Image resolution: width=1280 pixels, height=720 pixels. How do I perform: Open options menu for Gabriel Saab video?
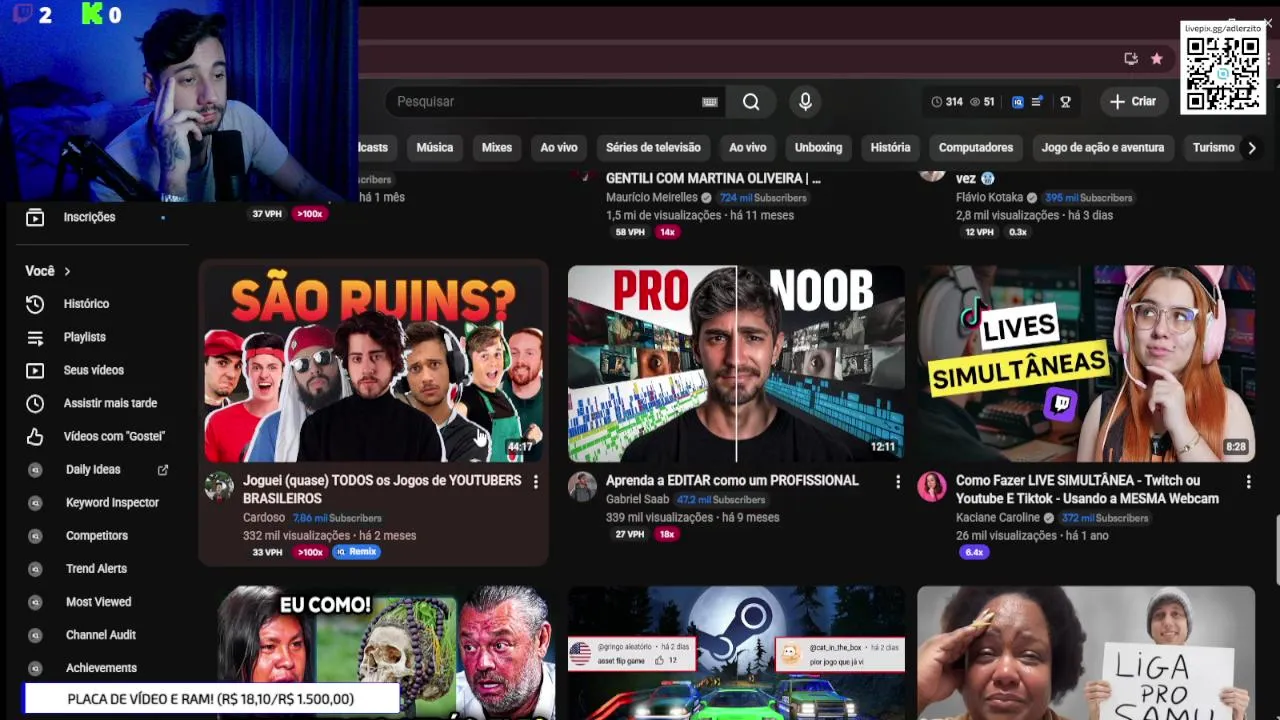898,482
